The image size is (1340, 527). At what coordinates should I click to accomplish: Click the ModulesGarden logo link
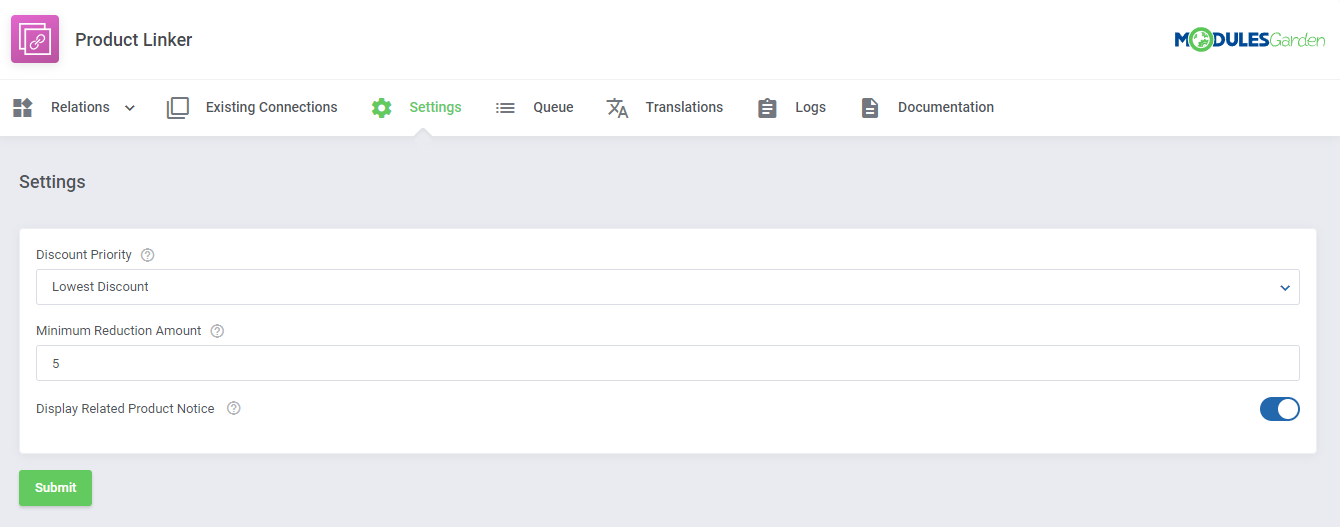click(x=1249, y=40)
